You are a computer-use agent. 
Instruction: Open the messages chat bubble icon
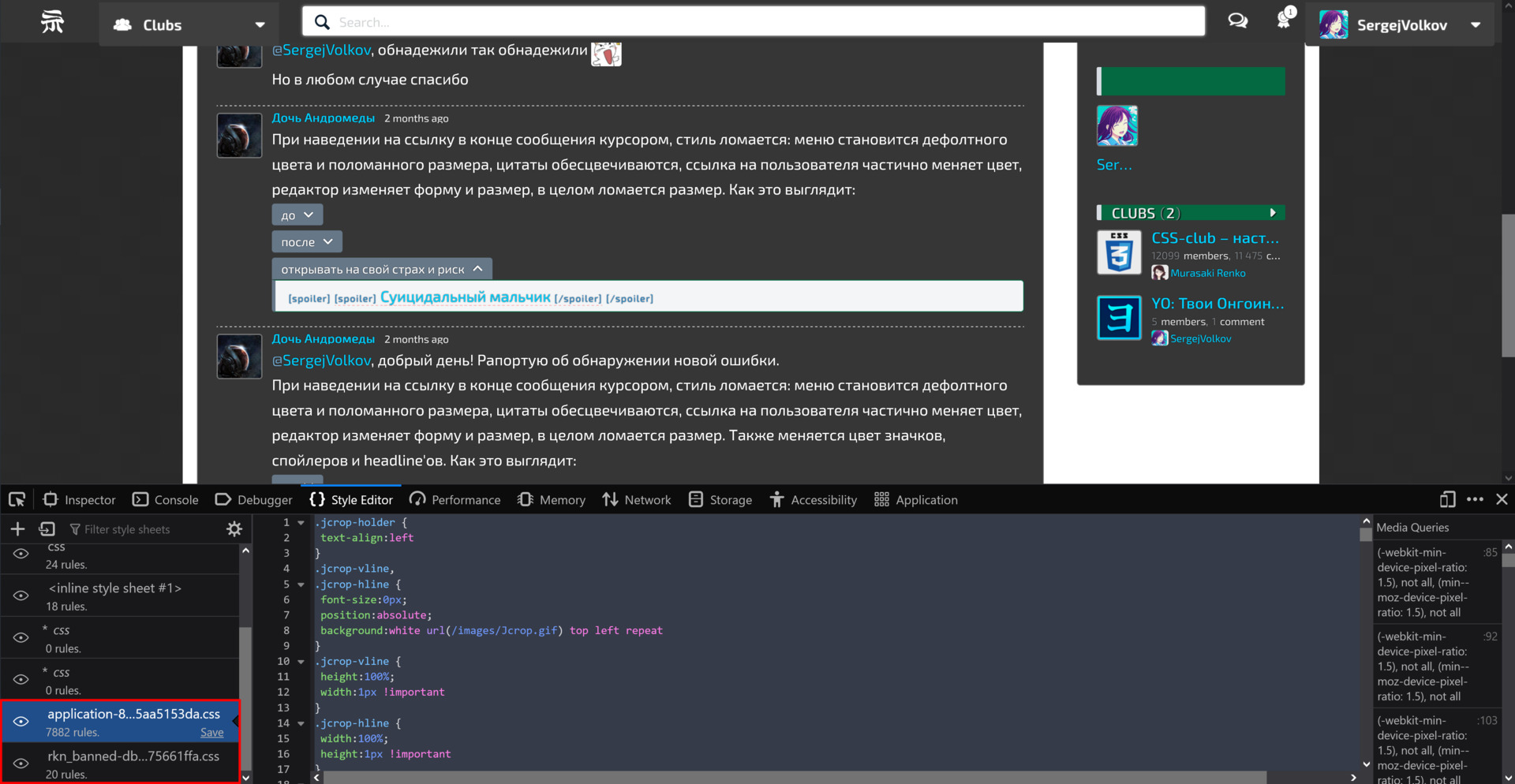[x=1237, y=21]
